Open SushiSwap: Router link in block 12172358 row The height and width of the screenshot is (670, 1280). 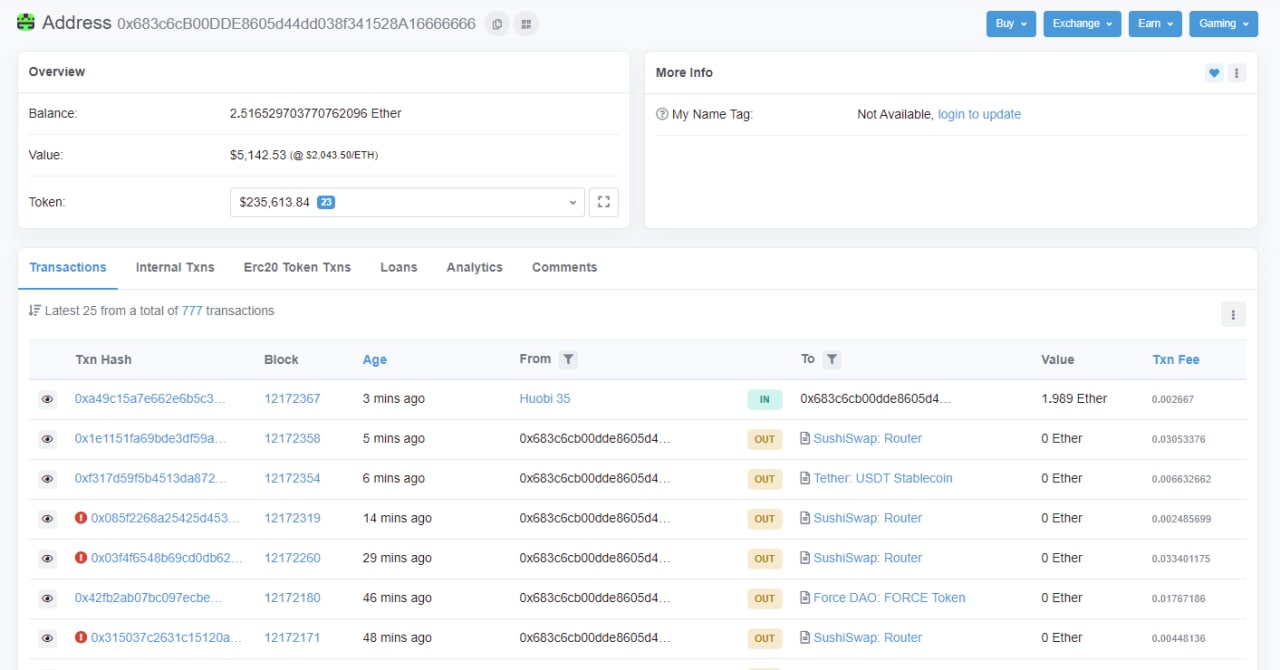867,439
